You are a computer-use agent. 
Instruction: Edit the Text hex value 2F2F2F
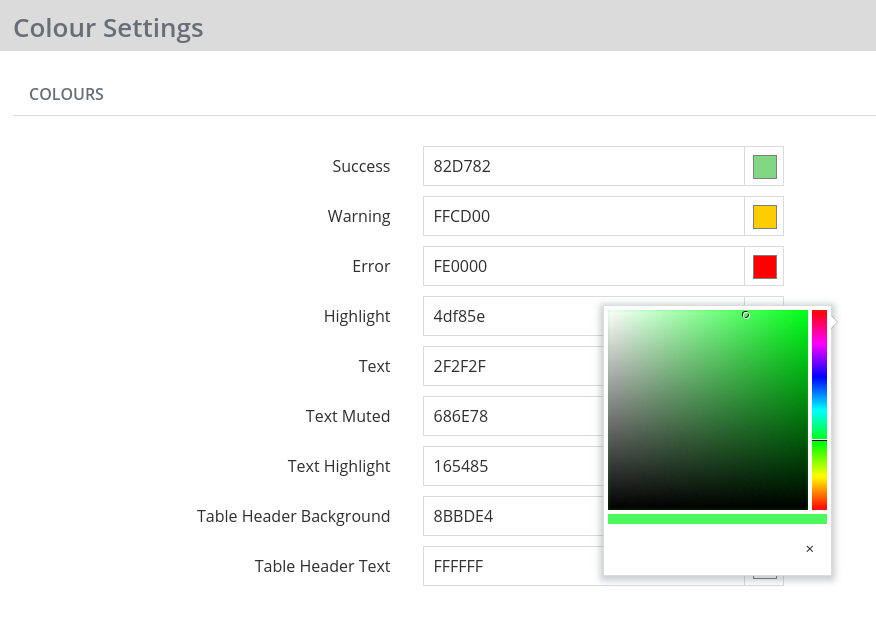(x=513, y=366)
